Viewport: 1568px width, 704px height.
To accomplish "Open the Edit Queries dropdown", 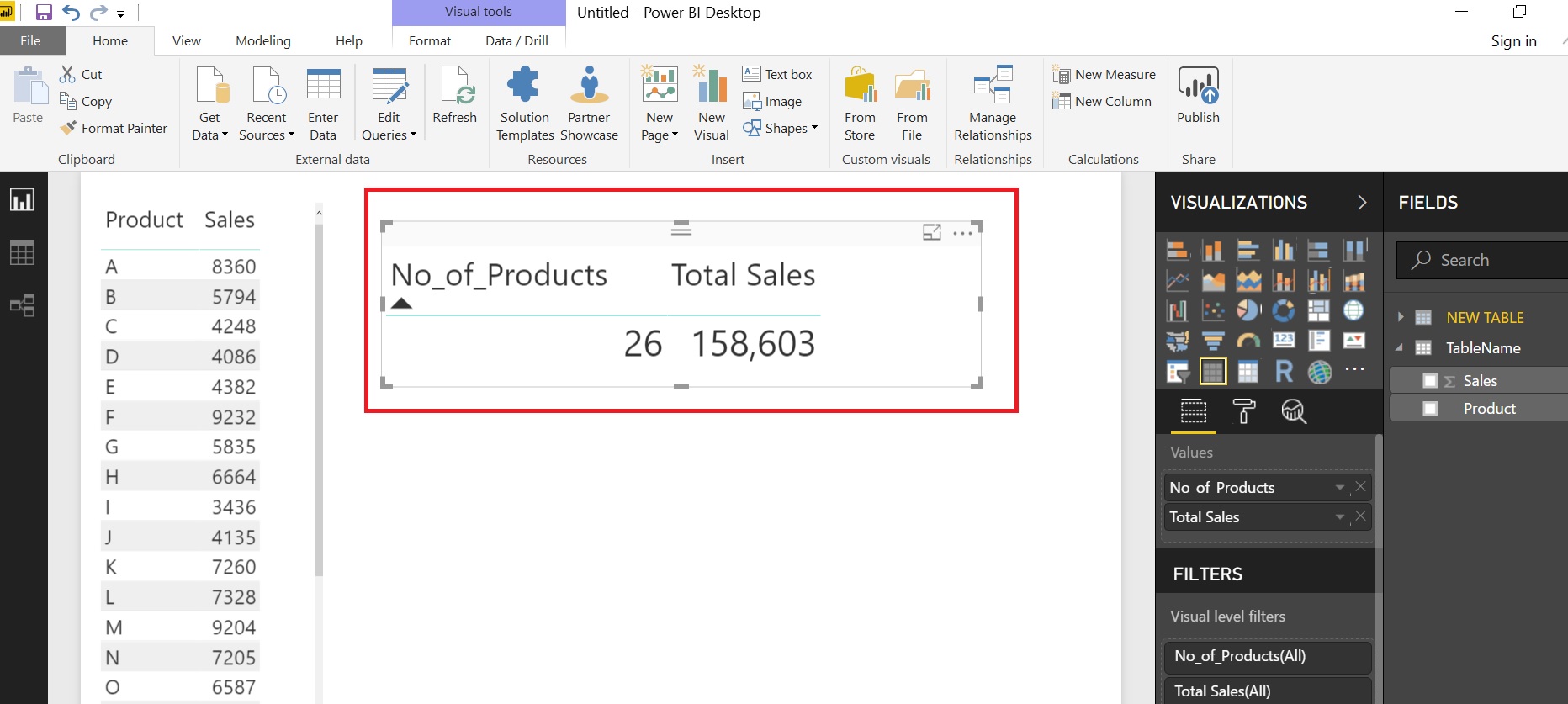I will click(x=389, y=103).
